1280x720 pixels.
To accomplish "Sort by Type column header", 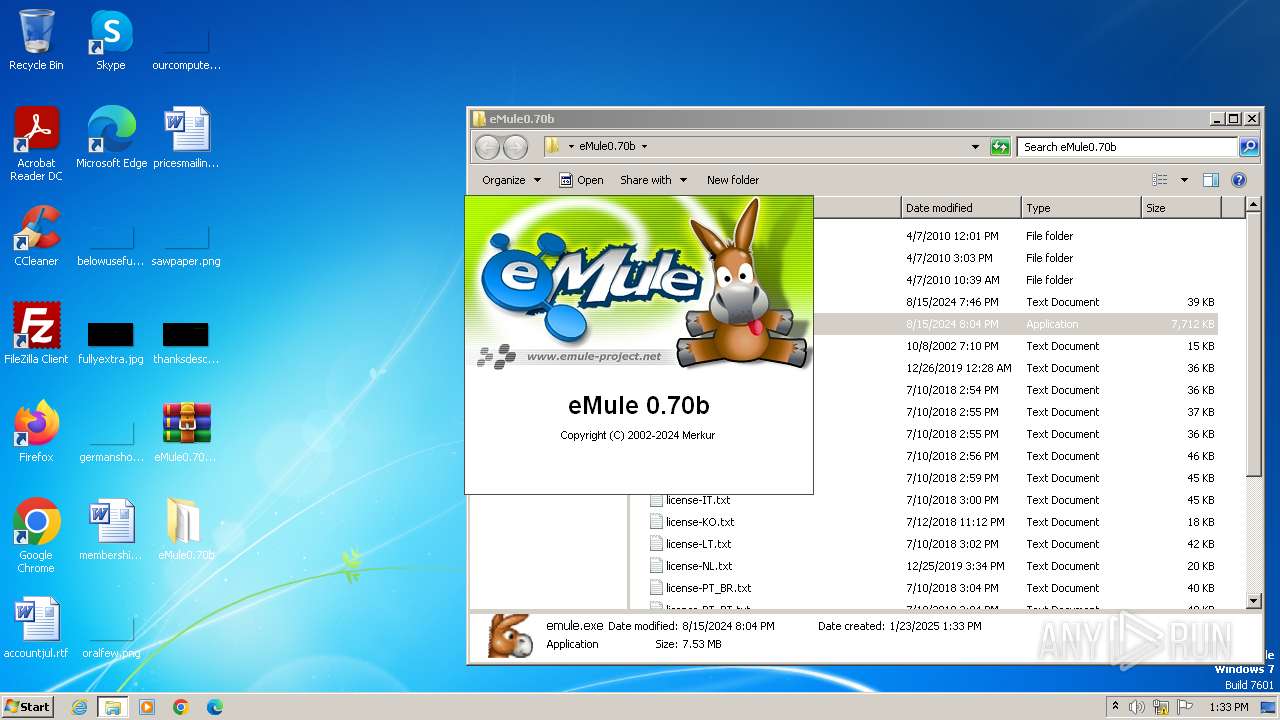I will [1081, 208].
